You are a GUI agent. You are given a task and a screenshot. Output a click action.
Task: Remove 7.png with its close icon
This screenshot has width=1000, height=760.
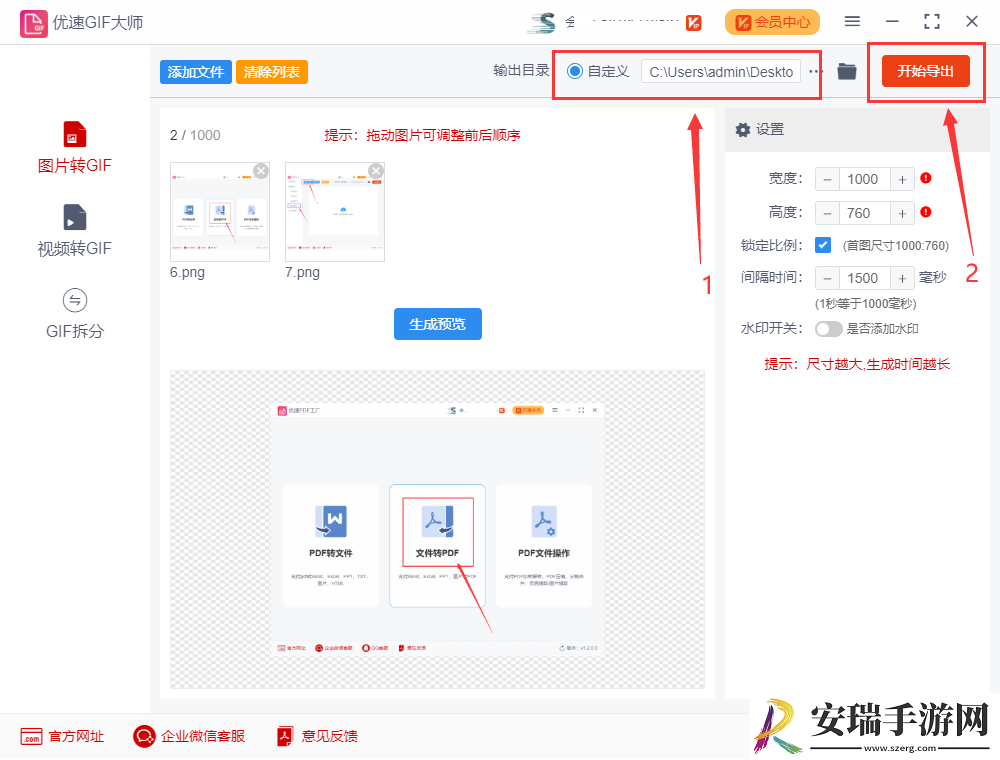pyautogui.click(x=376, y=171)
